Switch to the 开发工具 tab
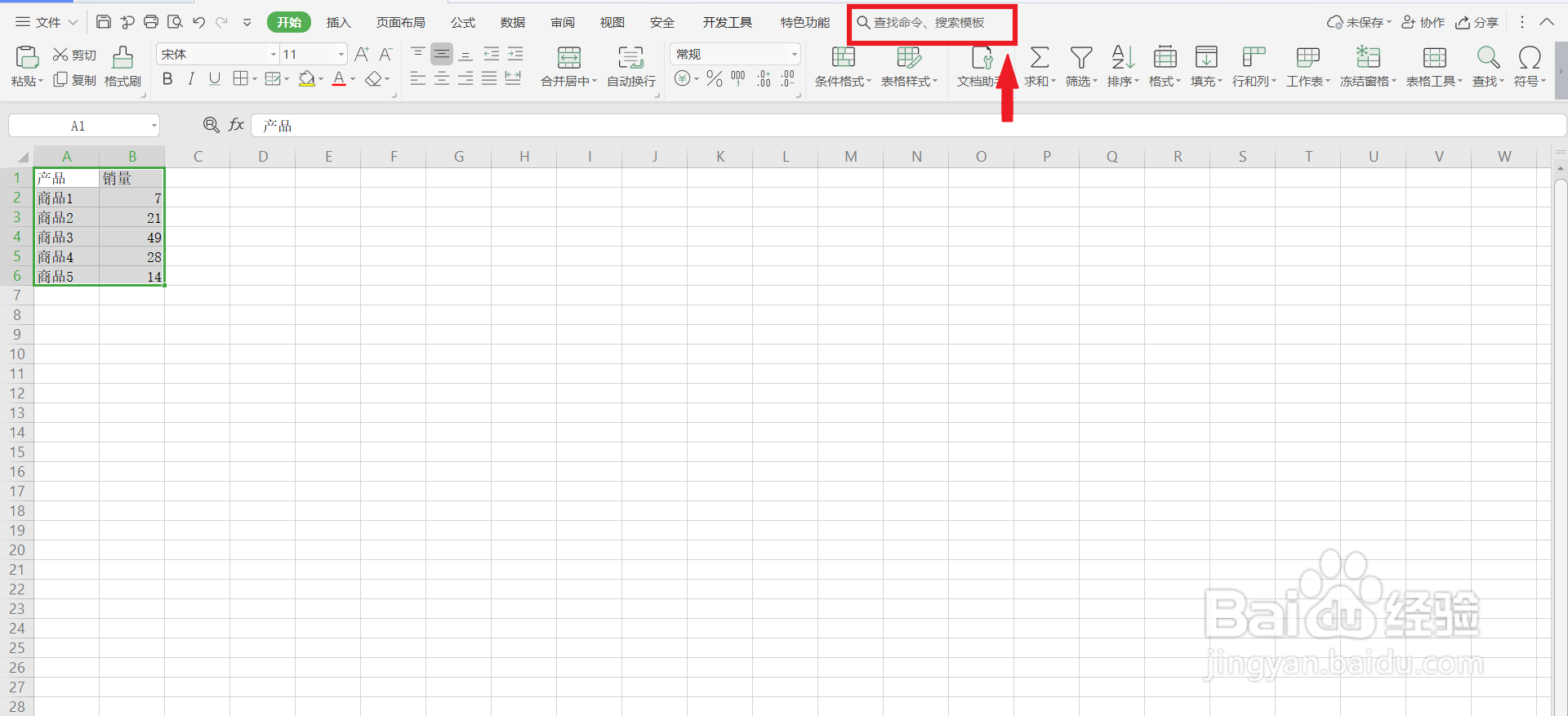The height and width of the screenshot is (716, 1568). [727, 22]
